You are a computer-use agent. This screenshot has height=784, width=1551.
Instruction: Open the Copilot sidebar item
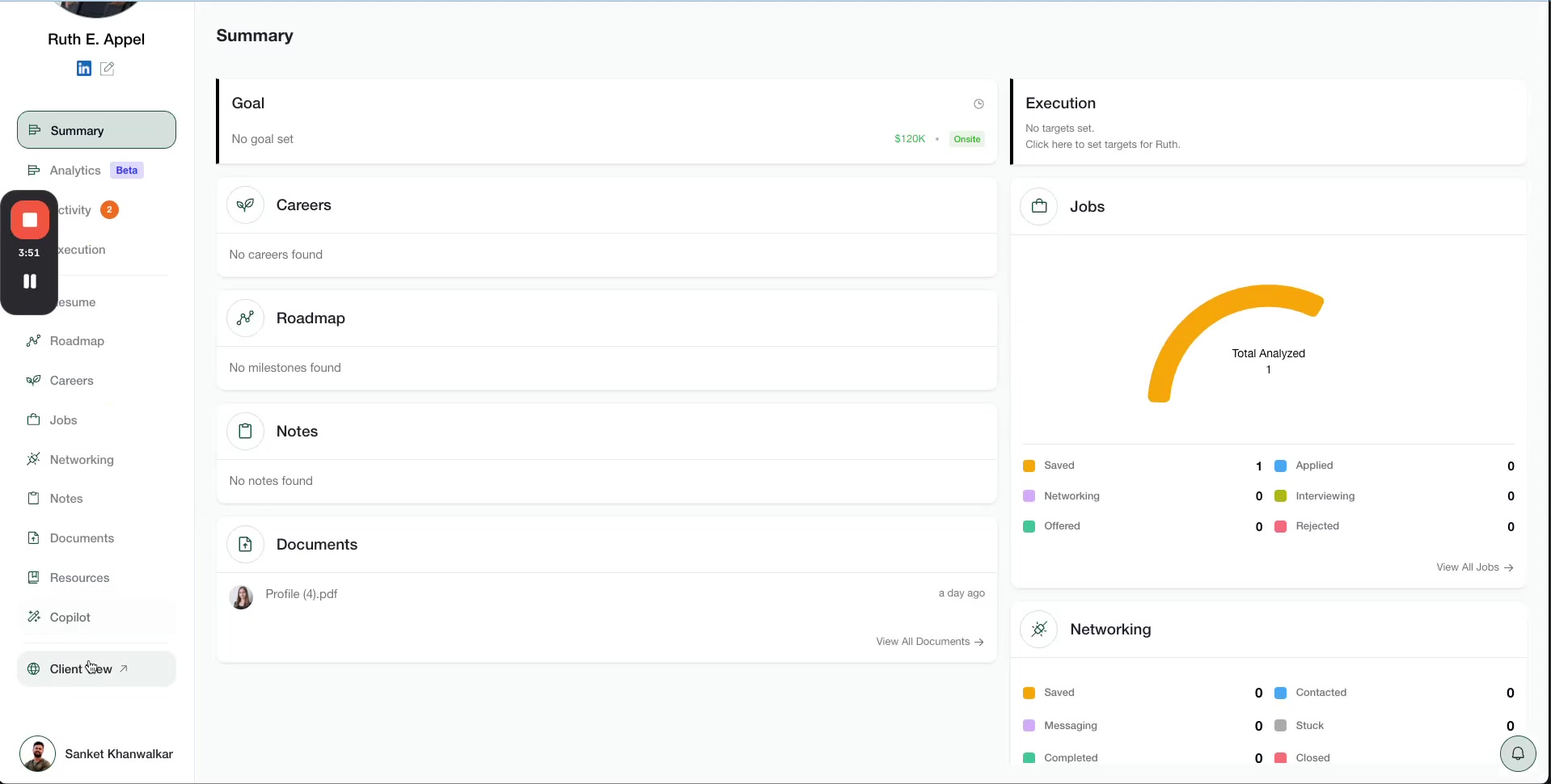(70, 618)
